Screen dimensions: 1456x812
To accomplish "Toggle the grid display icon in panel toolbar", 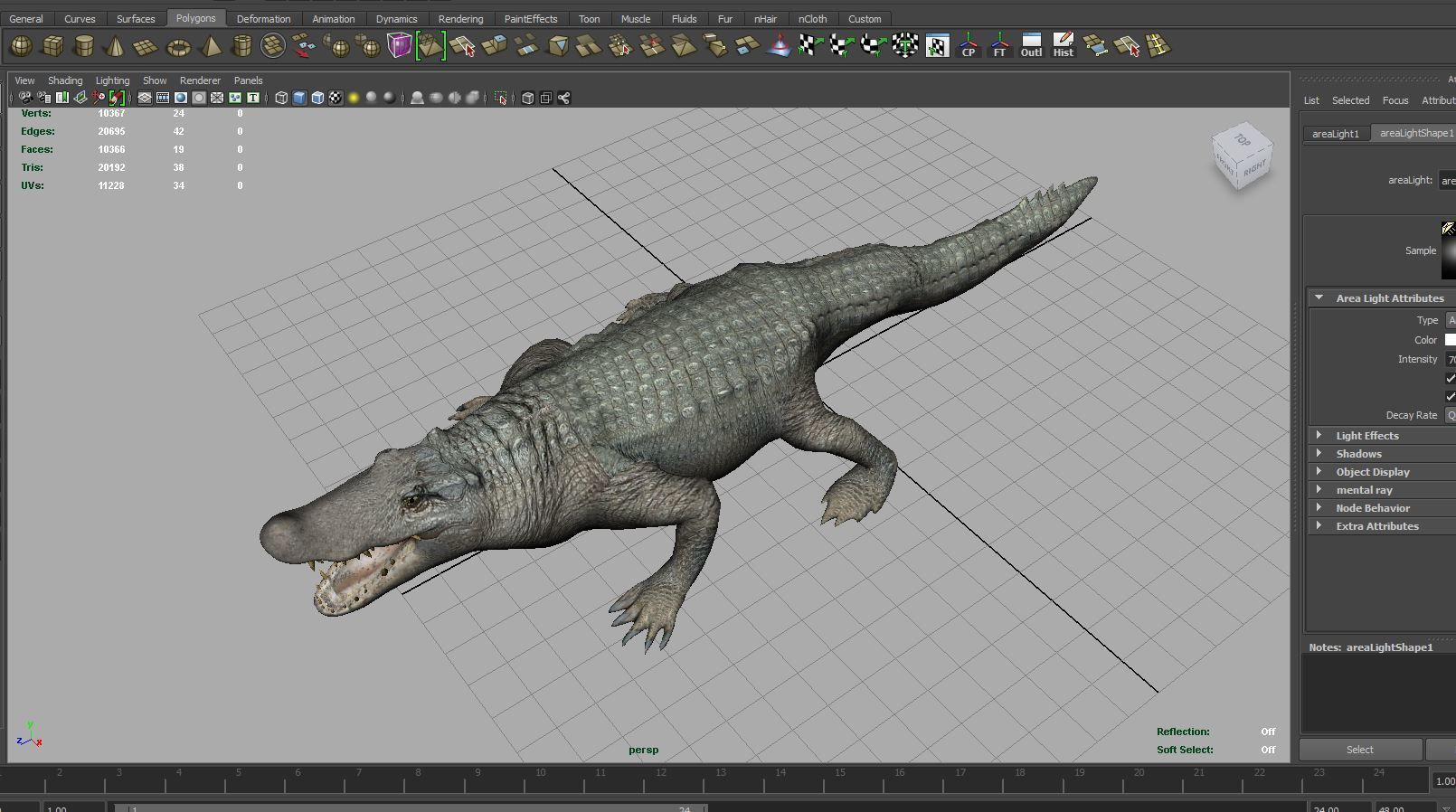I will [145, 98].
